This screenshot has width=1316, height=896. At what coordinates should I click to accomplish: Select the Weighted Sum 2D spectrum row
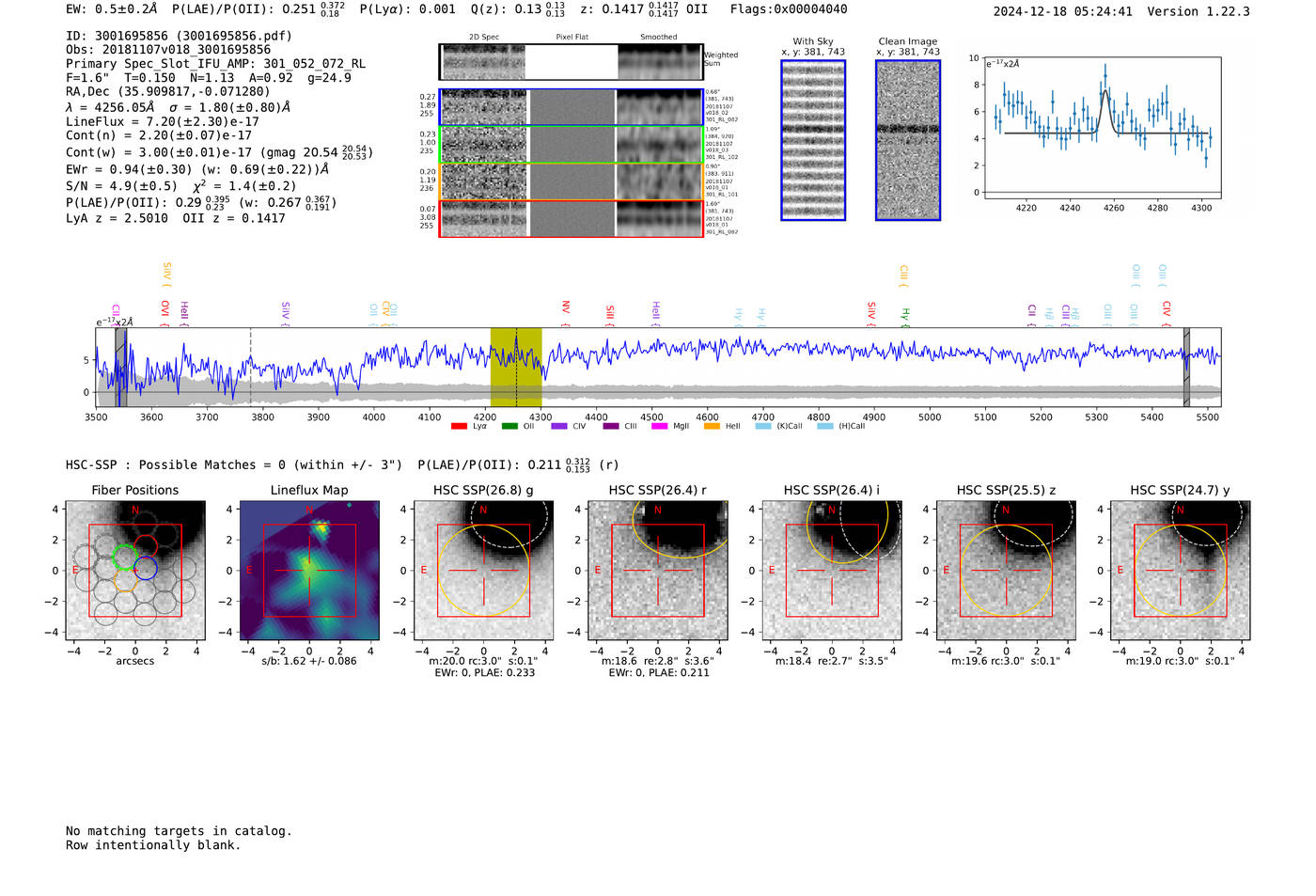coord(572,62)
